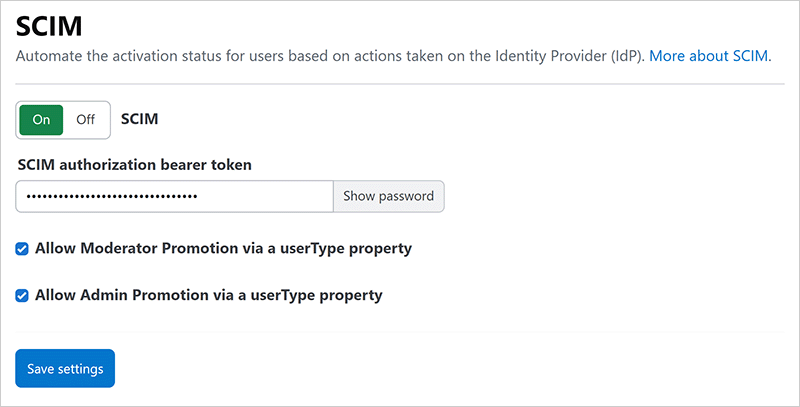Uncheck the Allow Moderator Promotion checkbox

tap(22, 248)
